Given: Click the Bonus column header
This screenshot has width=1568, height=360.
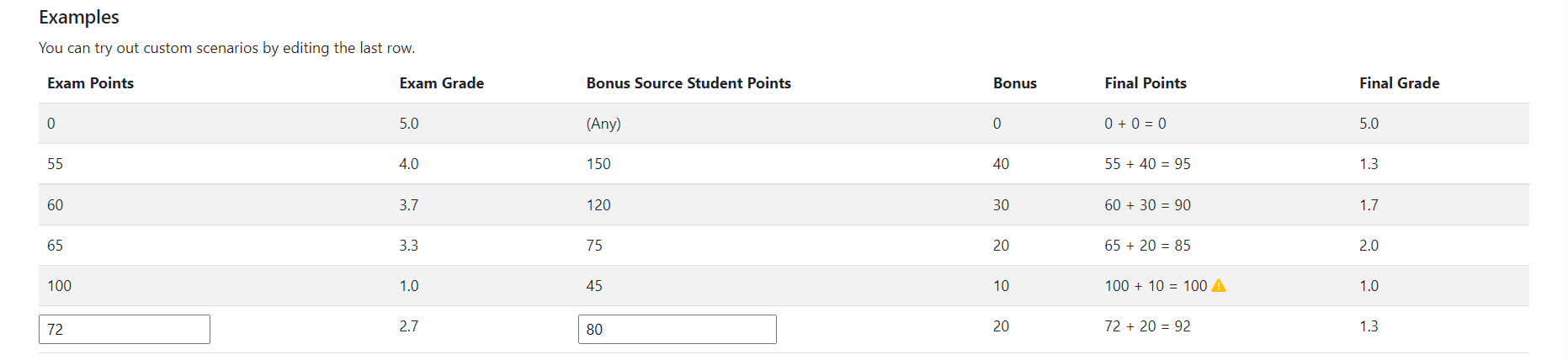Looking at the screenshot, I should pos(1014,83).
